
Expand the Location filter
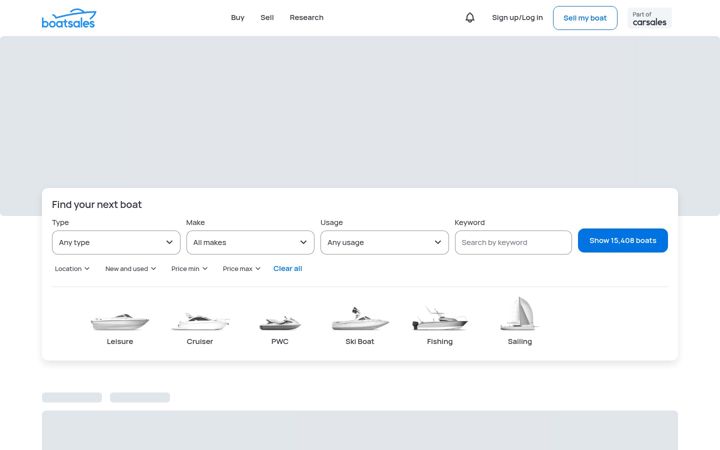(72, 269)
